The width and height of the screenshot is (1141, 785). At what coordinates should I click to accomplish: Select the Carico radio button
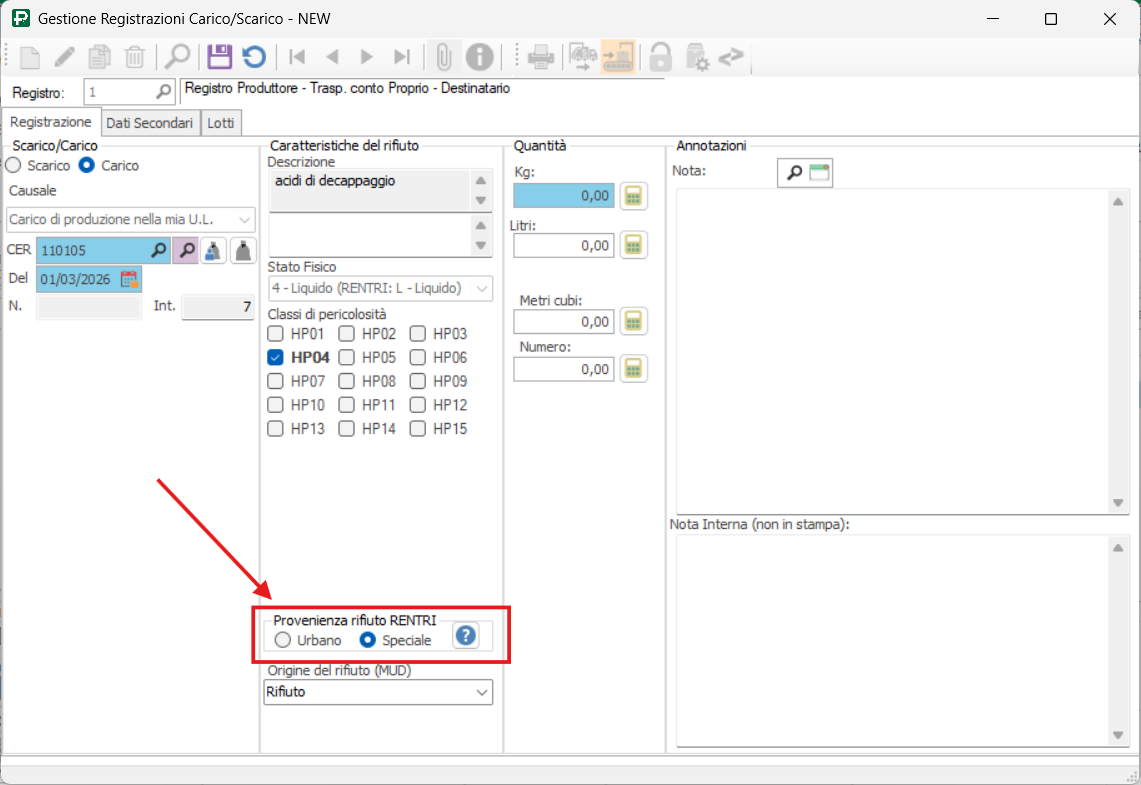(x=87, y=165)
